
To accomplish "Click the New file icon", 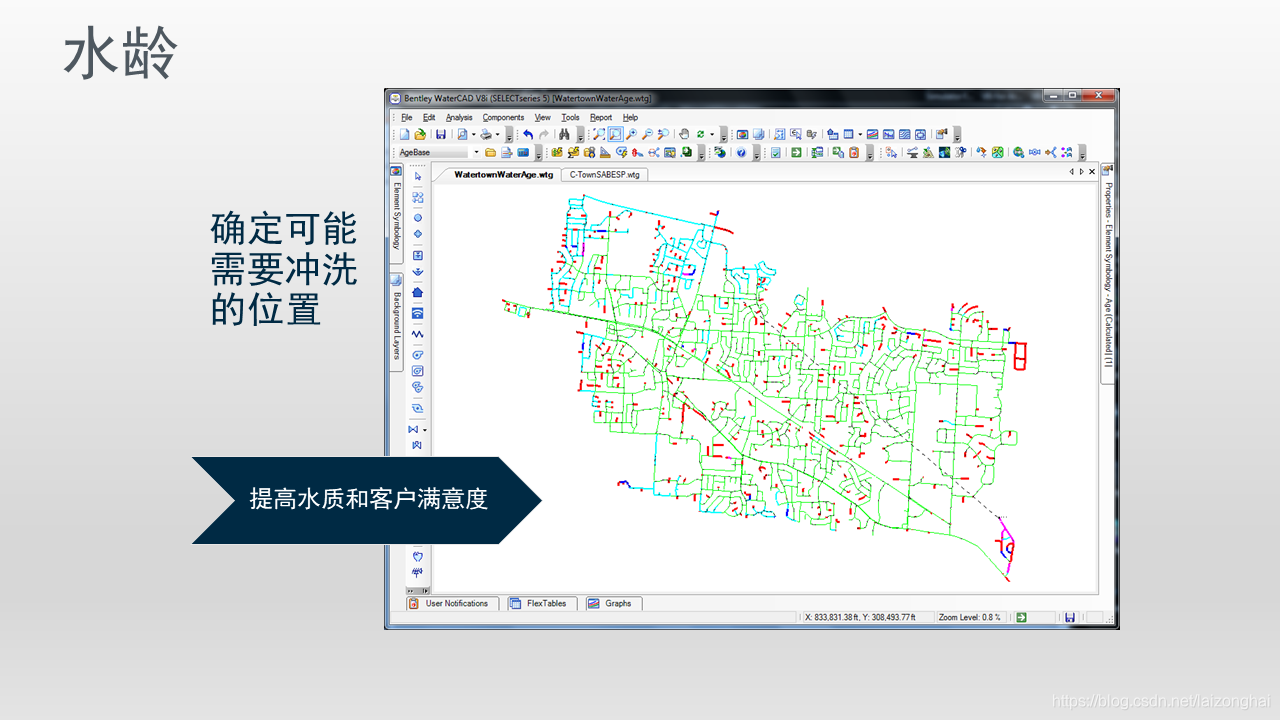I will 404,134.
